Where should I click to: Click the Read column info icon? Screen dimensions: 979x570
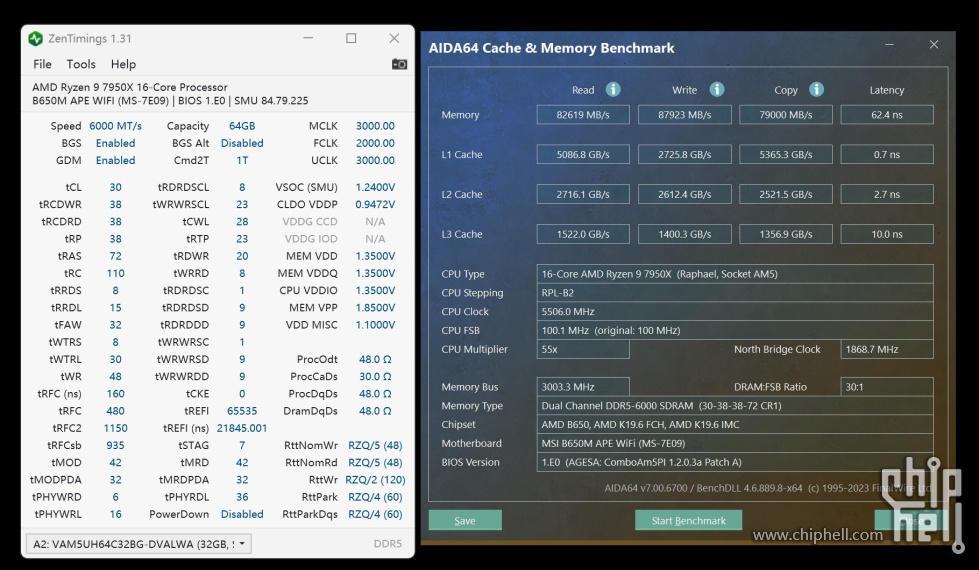(613, 89)
